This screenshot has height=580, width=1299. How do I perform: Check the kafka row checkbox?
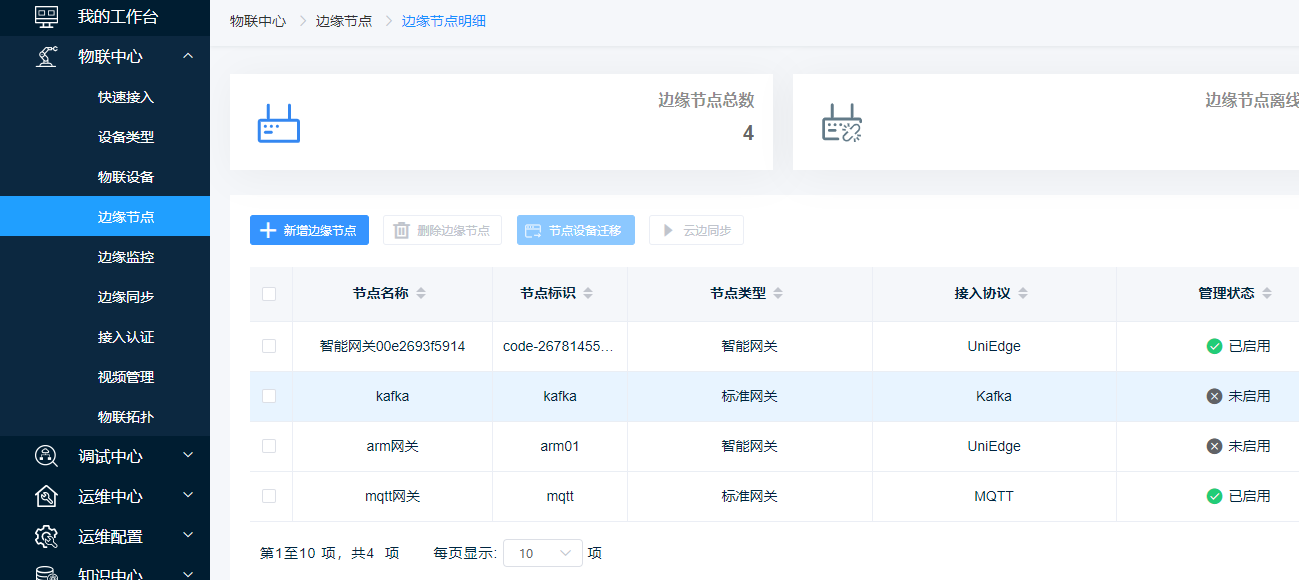point(269,396)
